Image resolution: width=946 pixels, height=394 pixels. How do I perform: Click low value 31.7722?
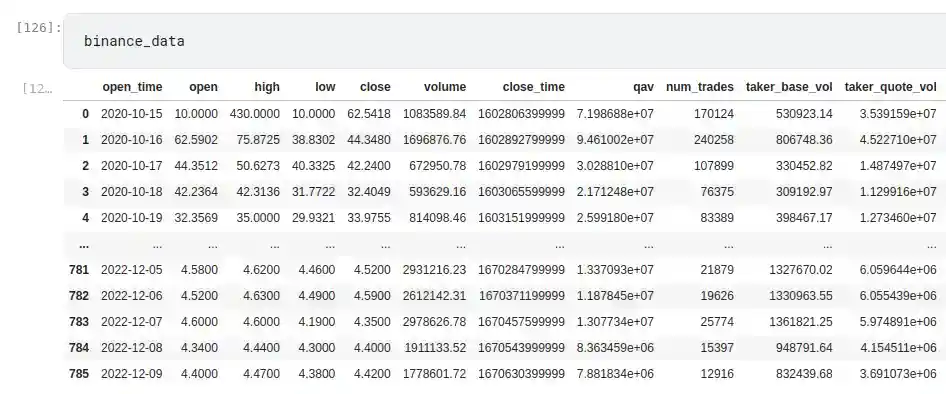click(314, 191)
